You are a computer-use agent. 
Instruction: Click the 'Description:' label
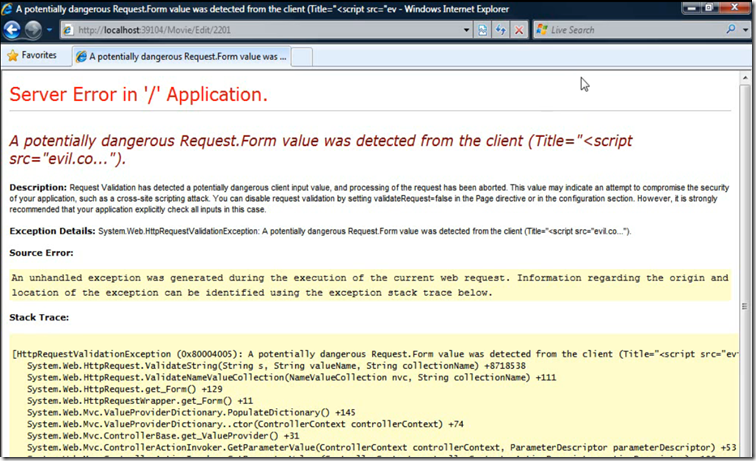[x=38, y=187]
